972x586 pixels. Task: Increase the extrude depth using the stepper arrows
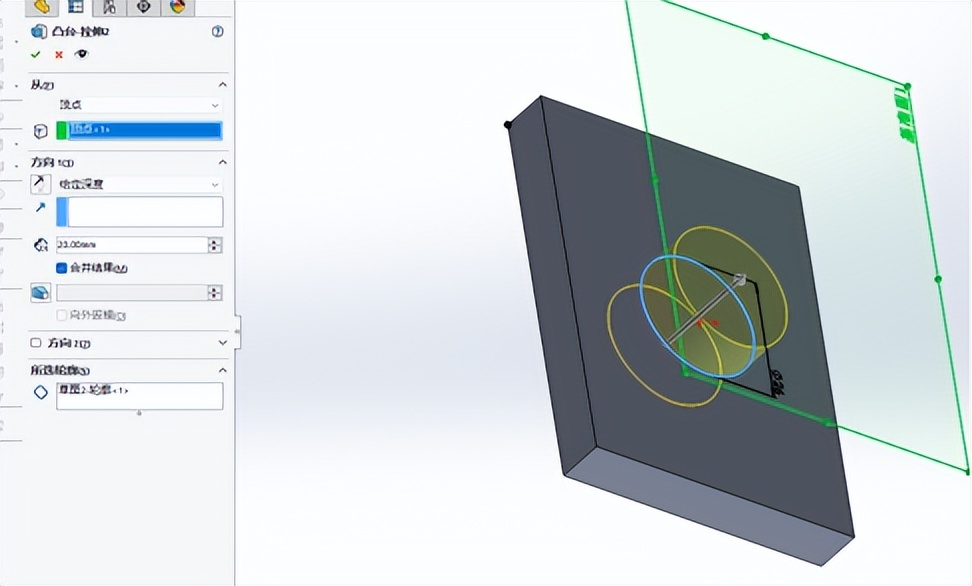pos(215,241)
